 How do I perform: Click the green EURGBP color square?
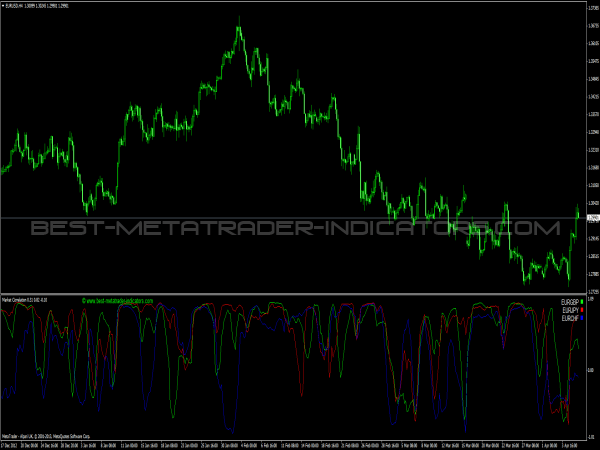tap(582, 302)
